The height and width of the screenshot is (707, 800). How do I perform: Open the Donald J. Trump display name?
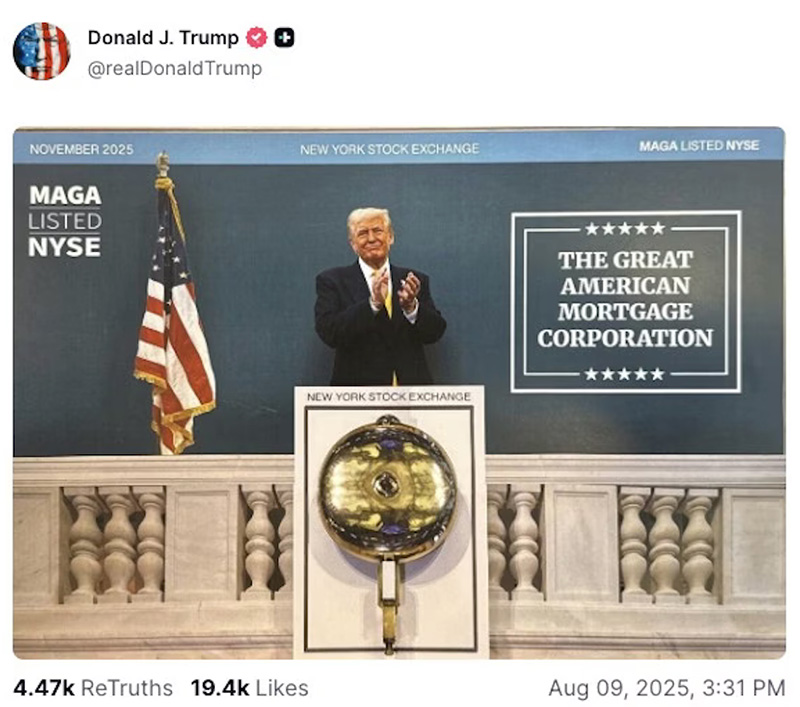163,38
